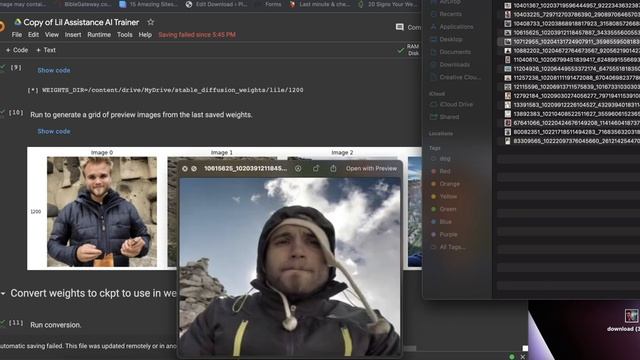Open the Help menu in Colab
This screenshot has height=360, width=640.
tap(145, 35)
